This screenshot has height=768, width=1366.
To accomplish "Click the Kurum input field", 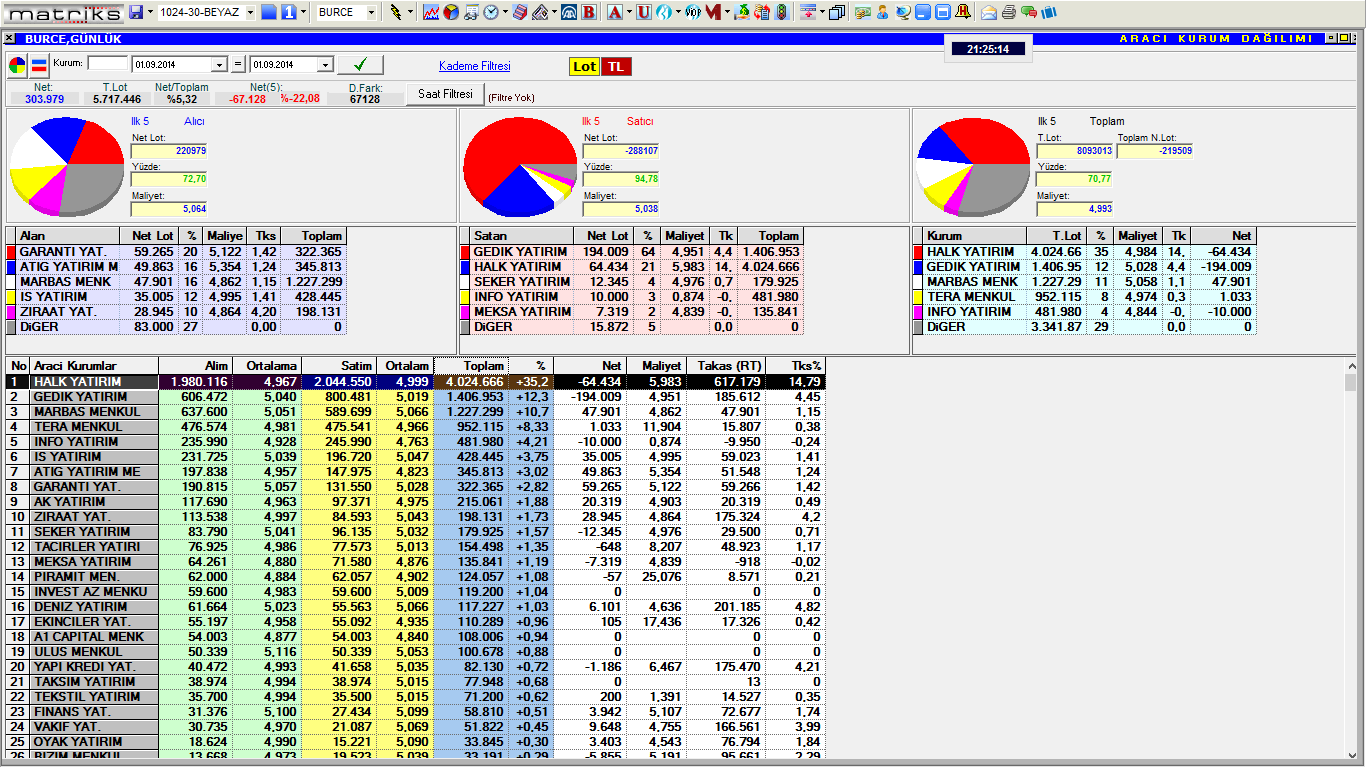I will click(108, 63).
